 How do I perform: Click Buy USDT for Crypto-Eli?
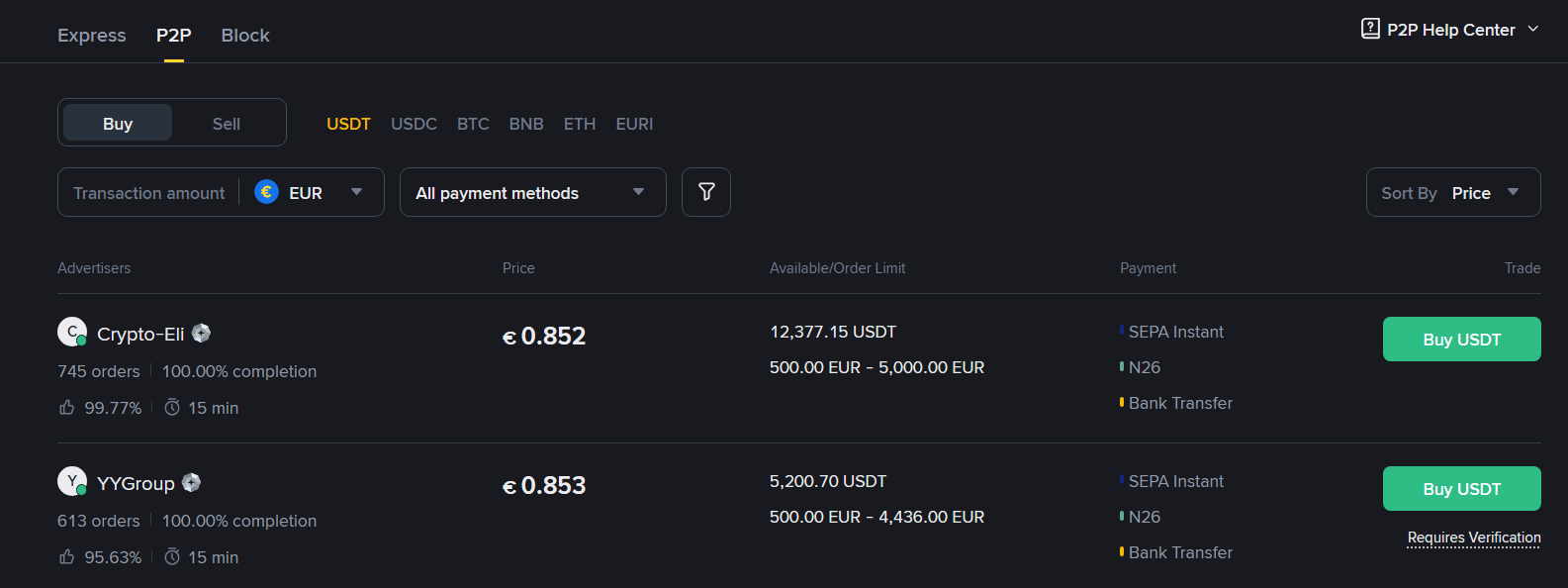coord(1461,339)
